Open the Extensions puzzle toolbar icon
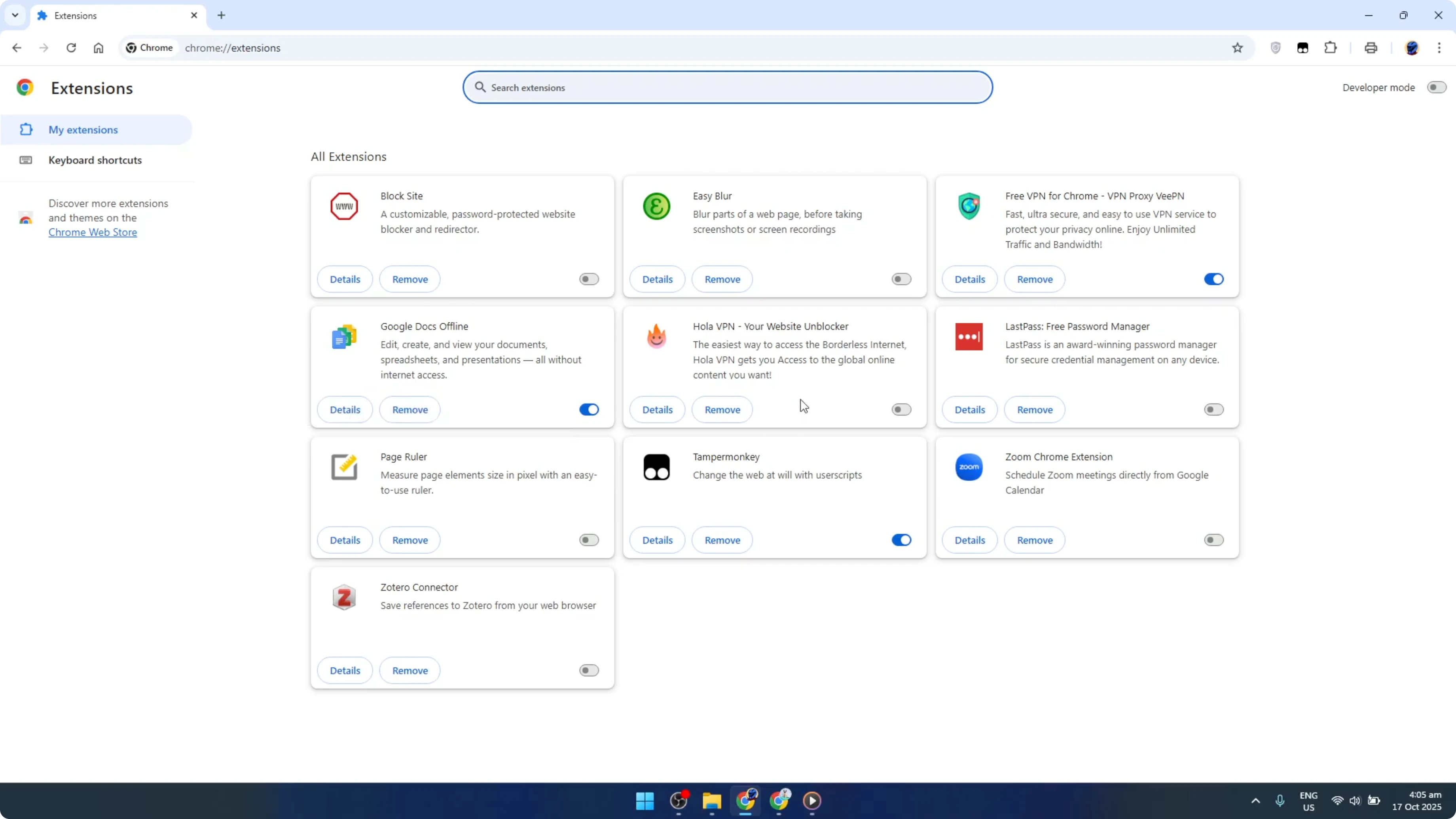The height and width of the screenshot is (819, 1456). pos(1331,48)
